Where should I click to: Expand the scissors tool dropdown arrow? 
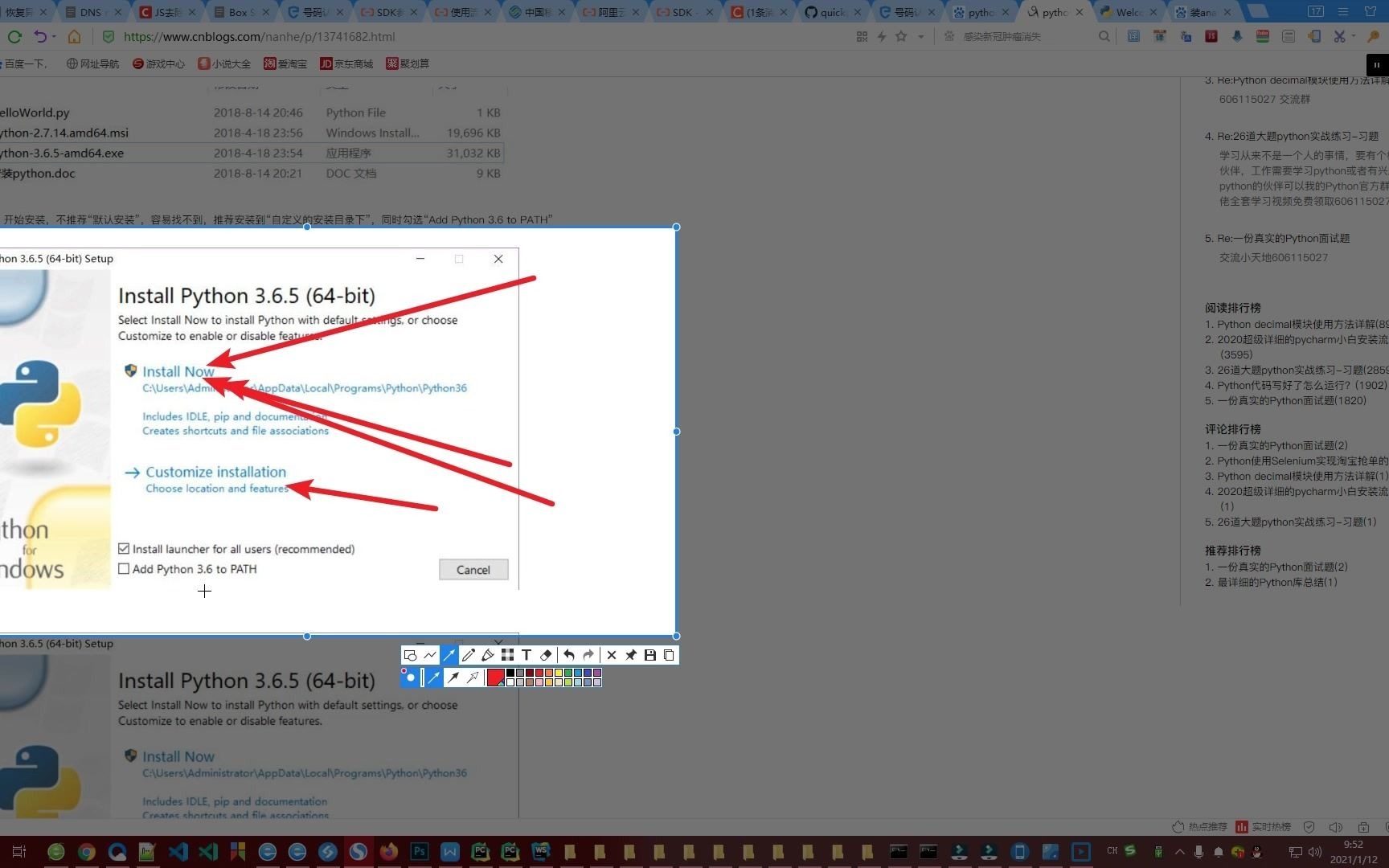tap(1354, 36)
